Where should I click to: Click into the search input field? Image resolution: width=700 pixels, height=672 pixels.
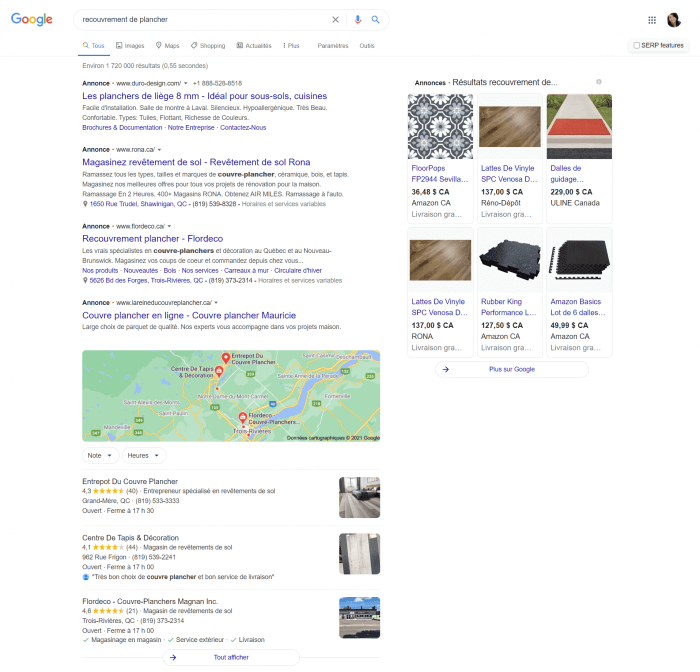(203, 20)
